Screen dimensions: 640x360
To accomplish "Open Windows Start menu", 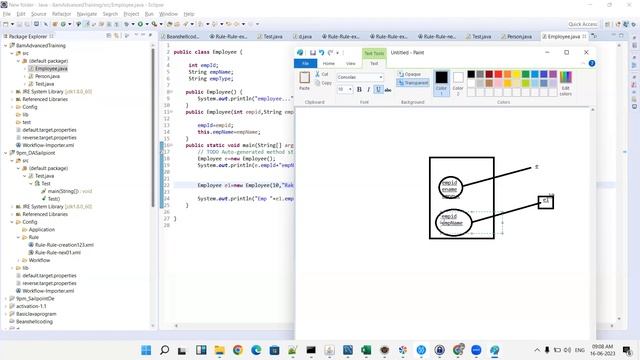I will coord(146,350).
